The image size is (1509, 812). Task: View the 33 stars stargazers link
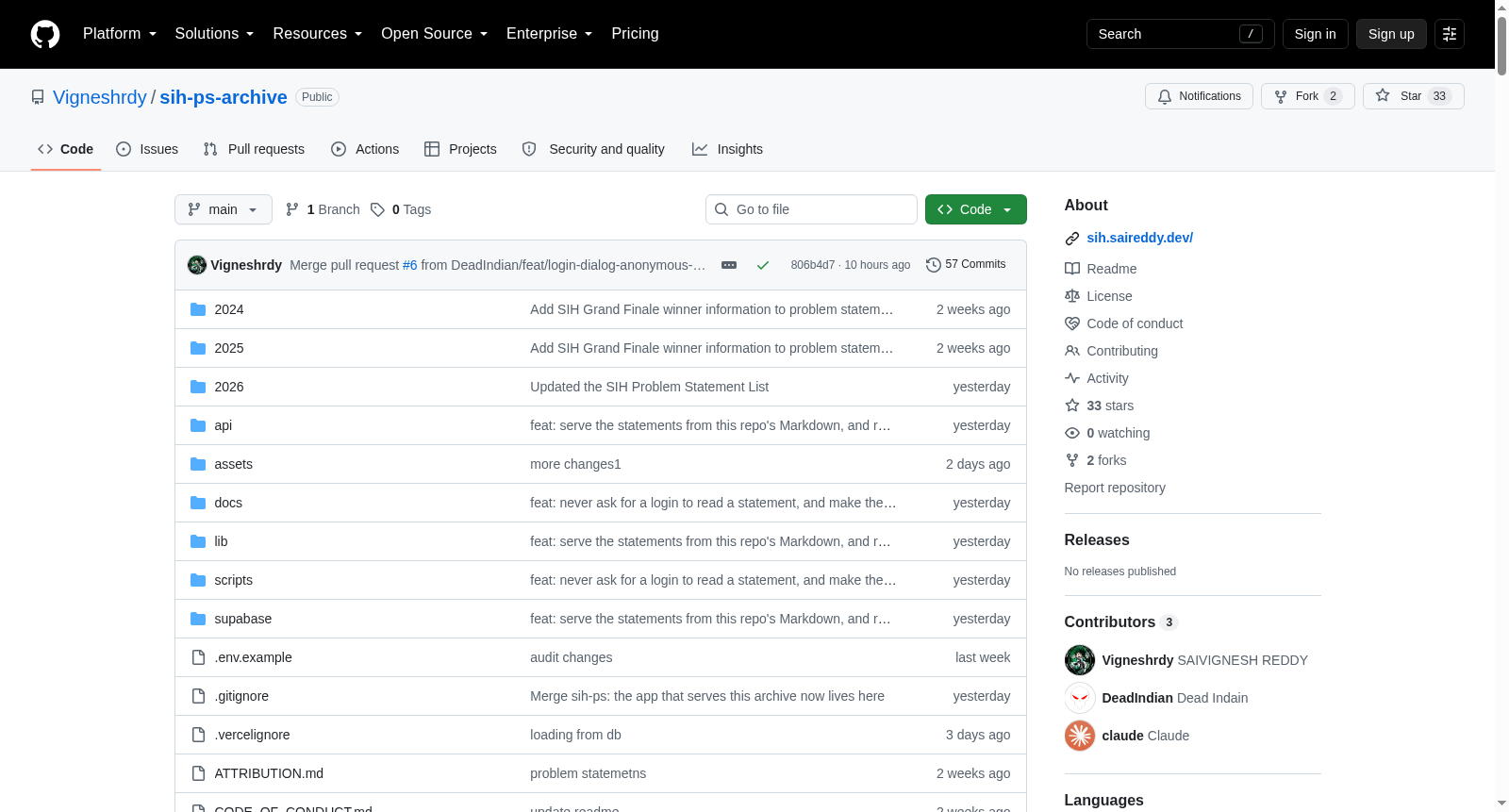[x=1100, y=406]
